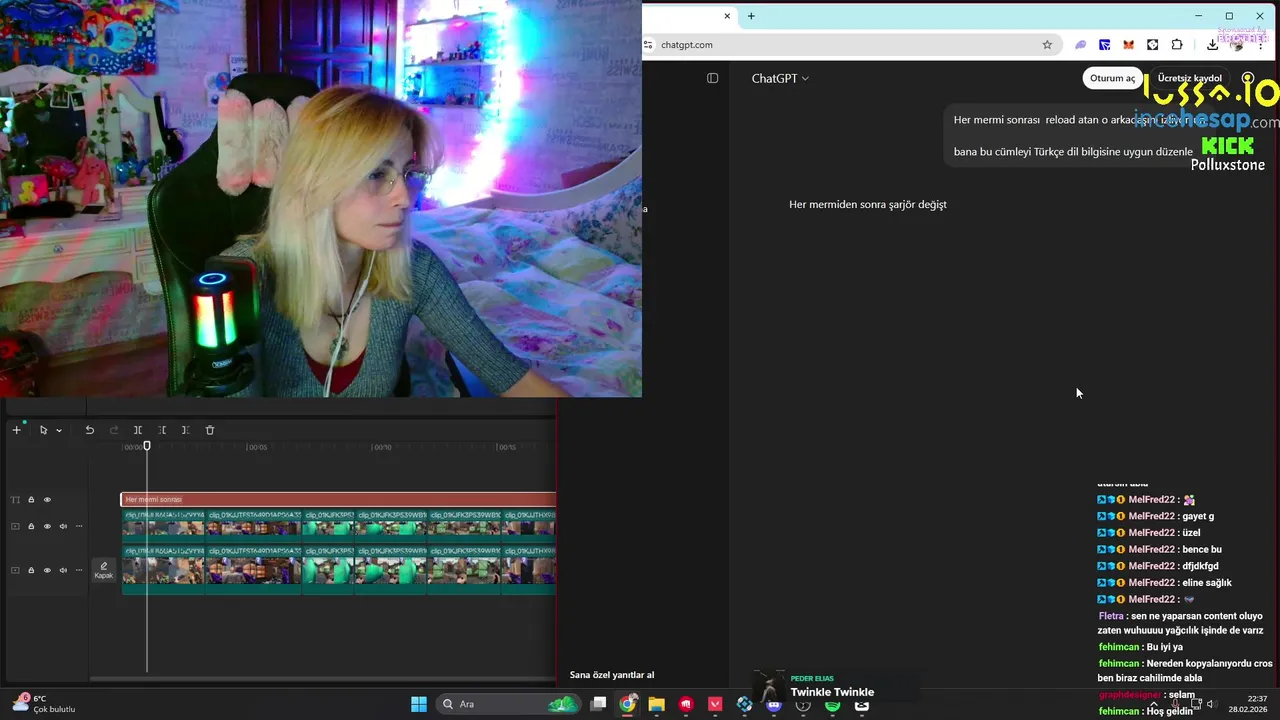
Task: Click the text track type icon
Action: tap(15, 500)
